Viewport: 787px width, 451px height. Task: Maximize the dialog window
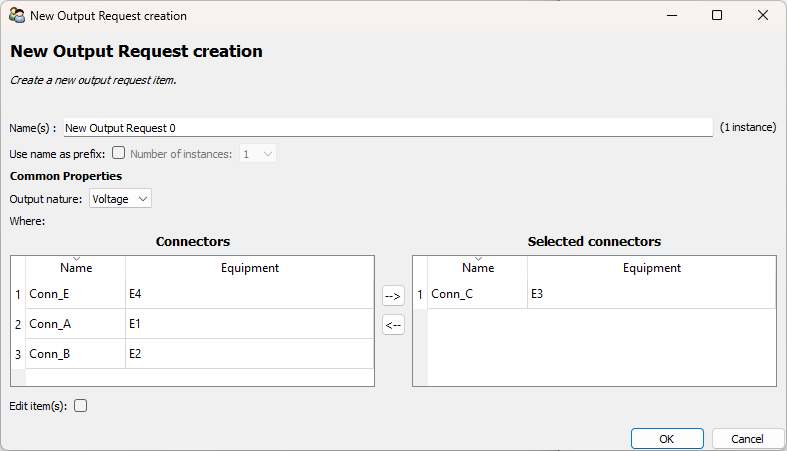(x=717, y=16)
